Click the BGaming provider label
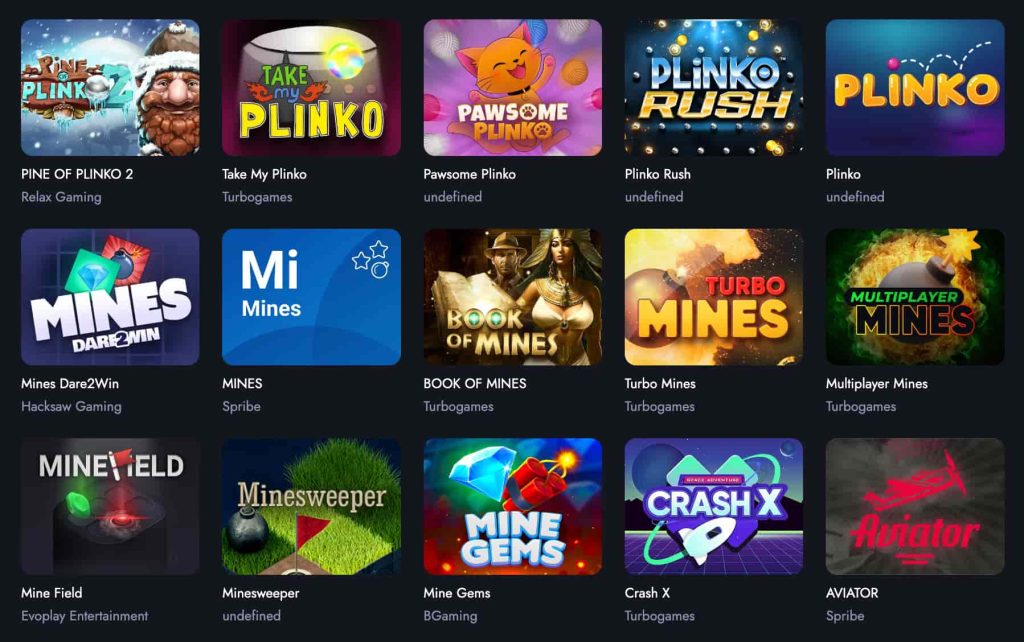The image size is (1024, 642). pyautogui.click(x=451, y=616)
